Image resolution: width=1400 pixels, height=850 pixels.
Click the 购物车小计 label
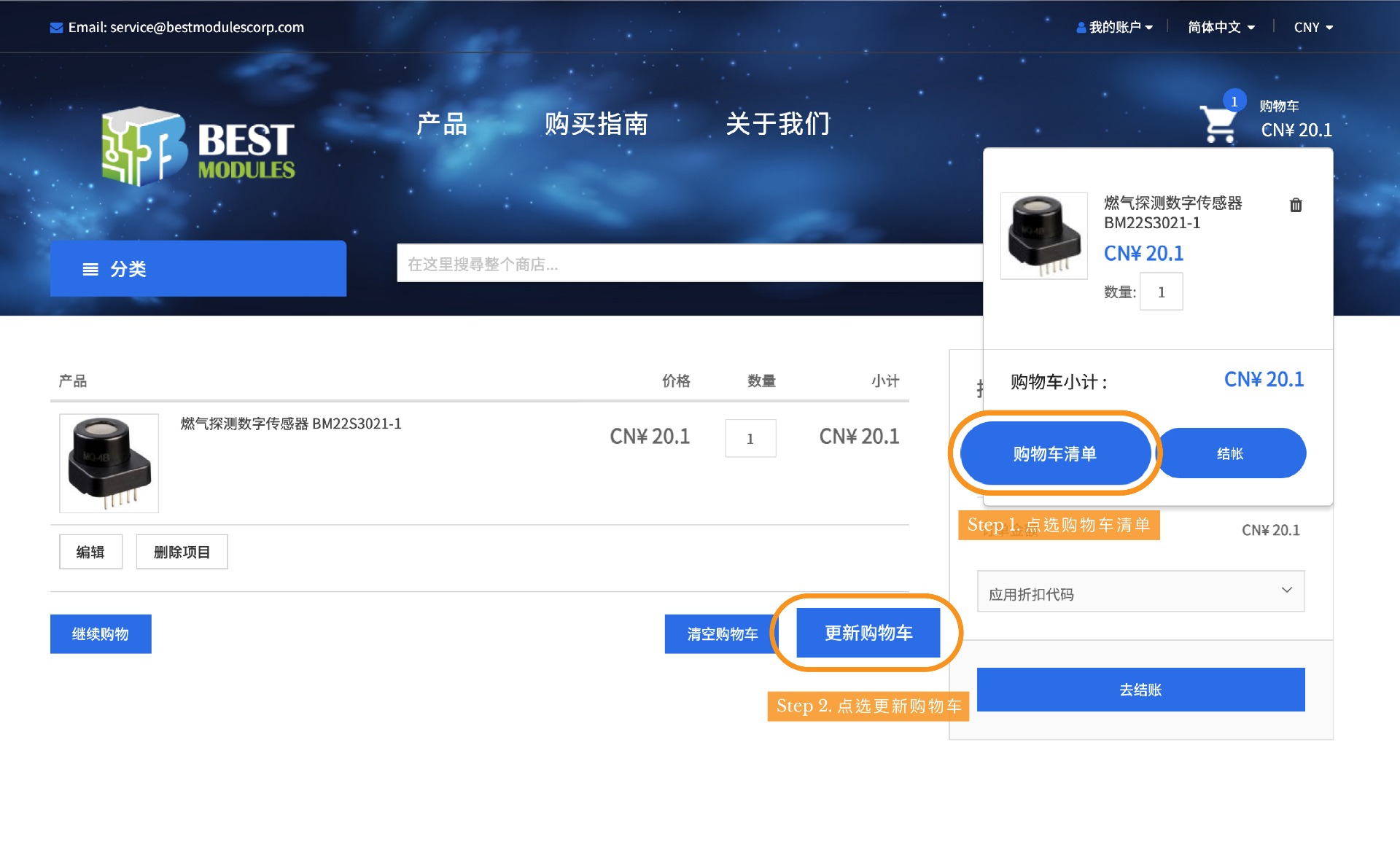click(x=1059, y=382)
